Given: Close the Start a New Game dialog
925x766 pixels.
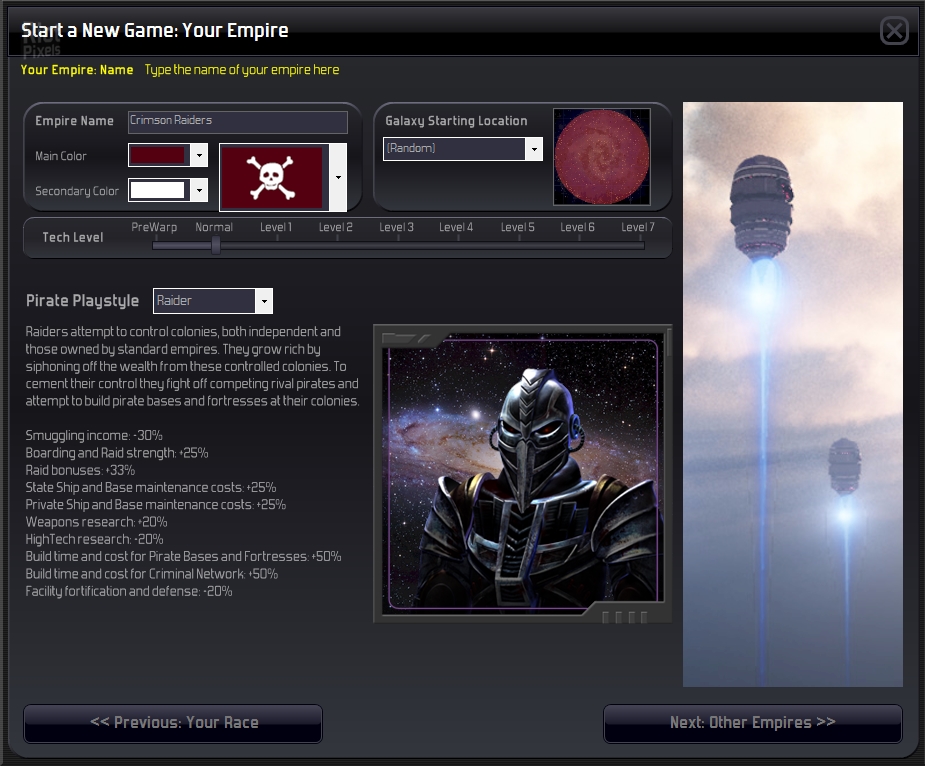Looking at the screenshot, I should click(x=894, y=31).
